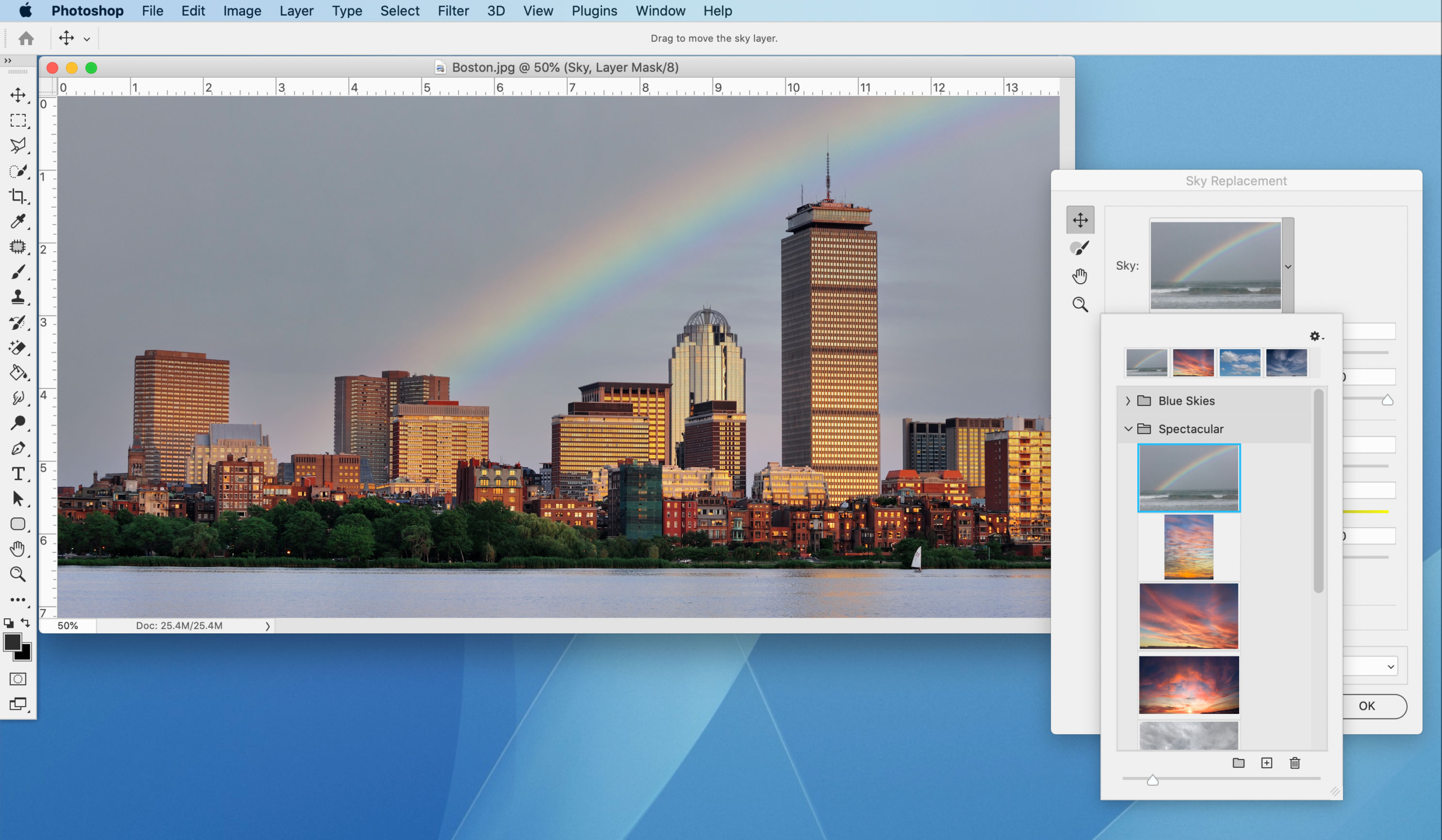Click the sky list vertical scrollbar
The image size is (1442, 840).
1319,492
